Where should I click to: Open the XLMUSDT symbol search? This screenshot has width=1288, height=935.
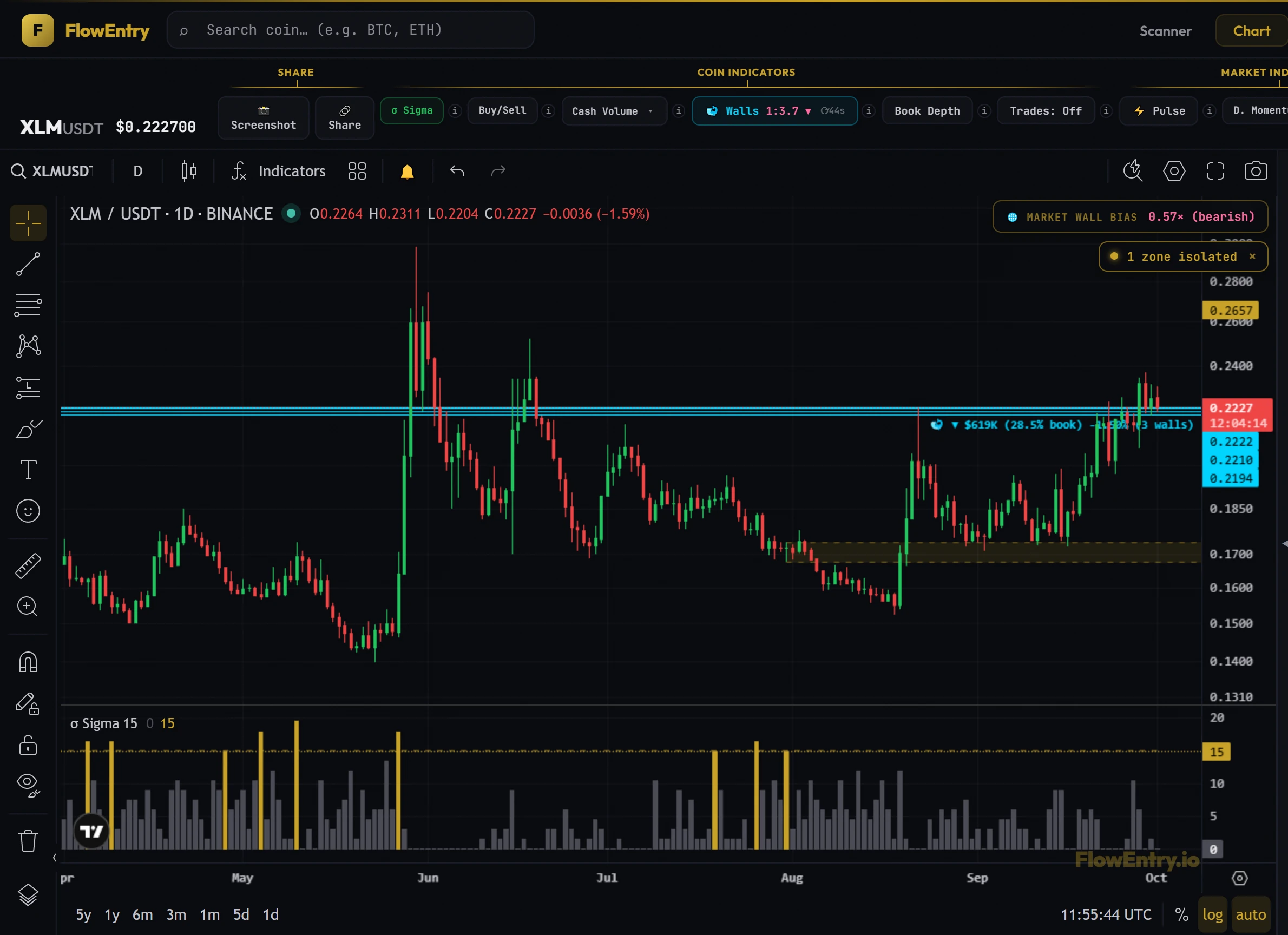coord(53,171)
